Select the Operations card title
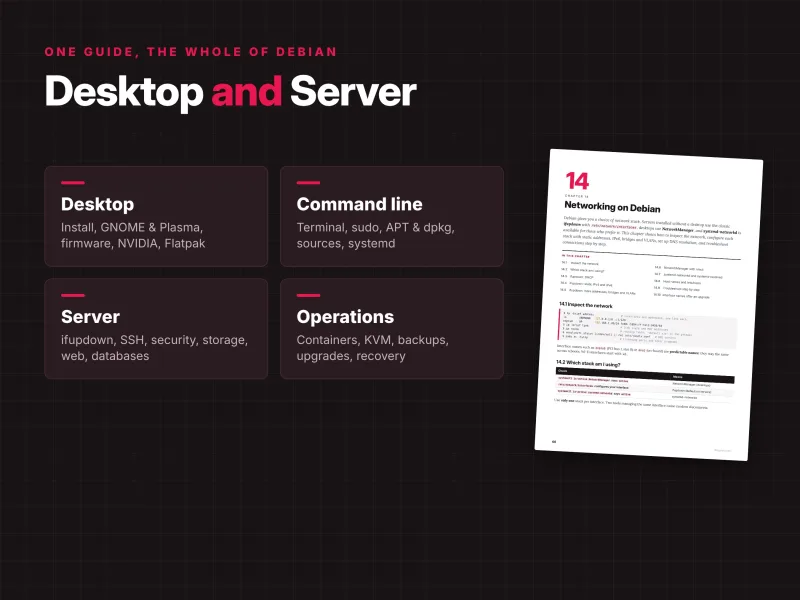The image size is (800, 600). click(345, 317)
